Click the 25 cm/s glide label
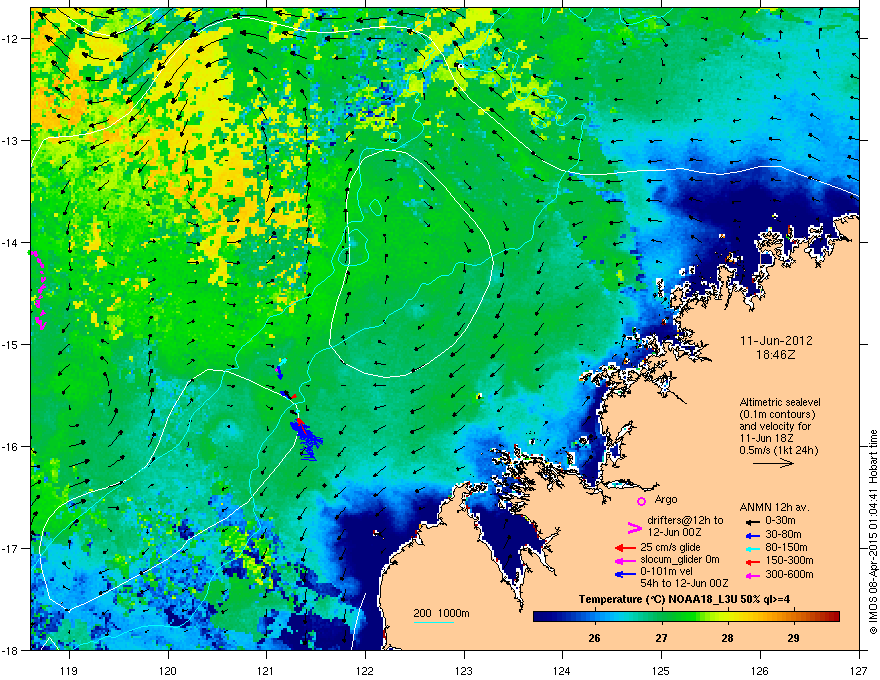880x680 pixels. (x=670, y=548)
